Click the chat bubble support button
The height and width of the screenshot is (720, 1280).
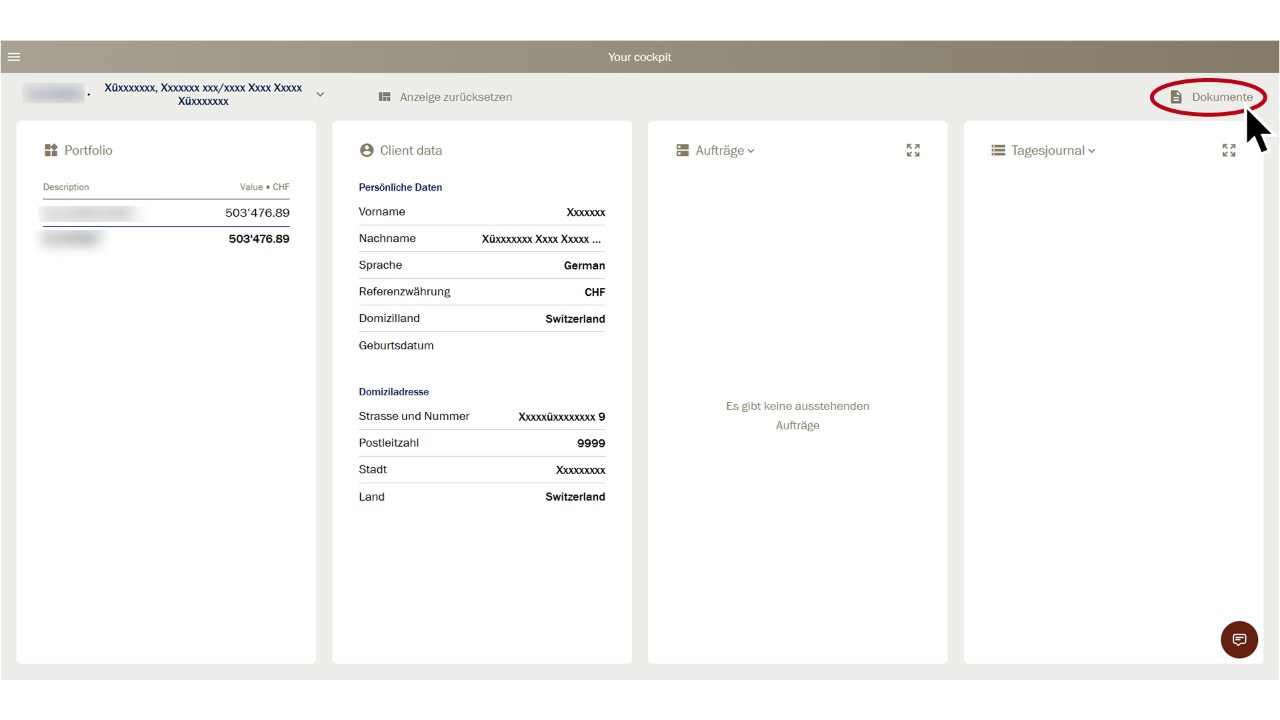click(1239, 640)
